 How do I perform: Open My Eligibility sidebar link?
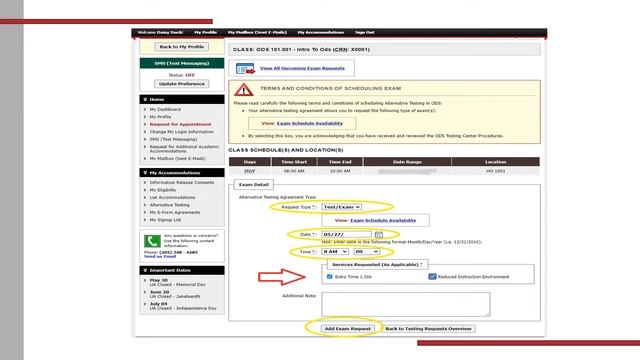pyautogui.click(x=163, y=190)
